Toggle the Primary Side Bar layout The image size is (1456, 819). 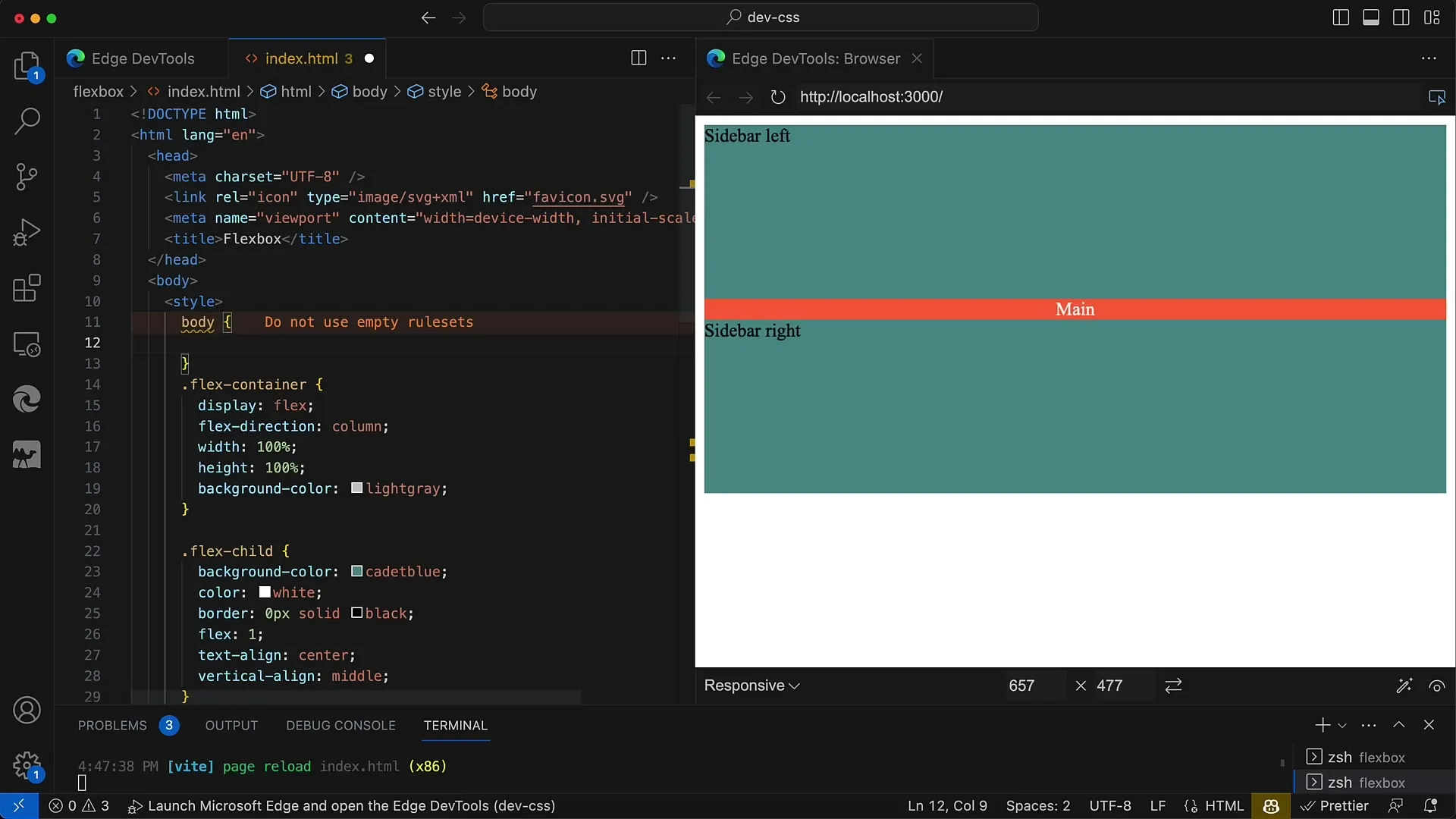click(x=1341, y=17)
